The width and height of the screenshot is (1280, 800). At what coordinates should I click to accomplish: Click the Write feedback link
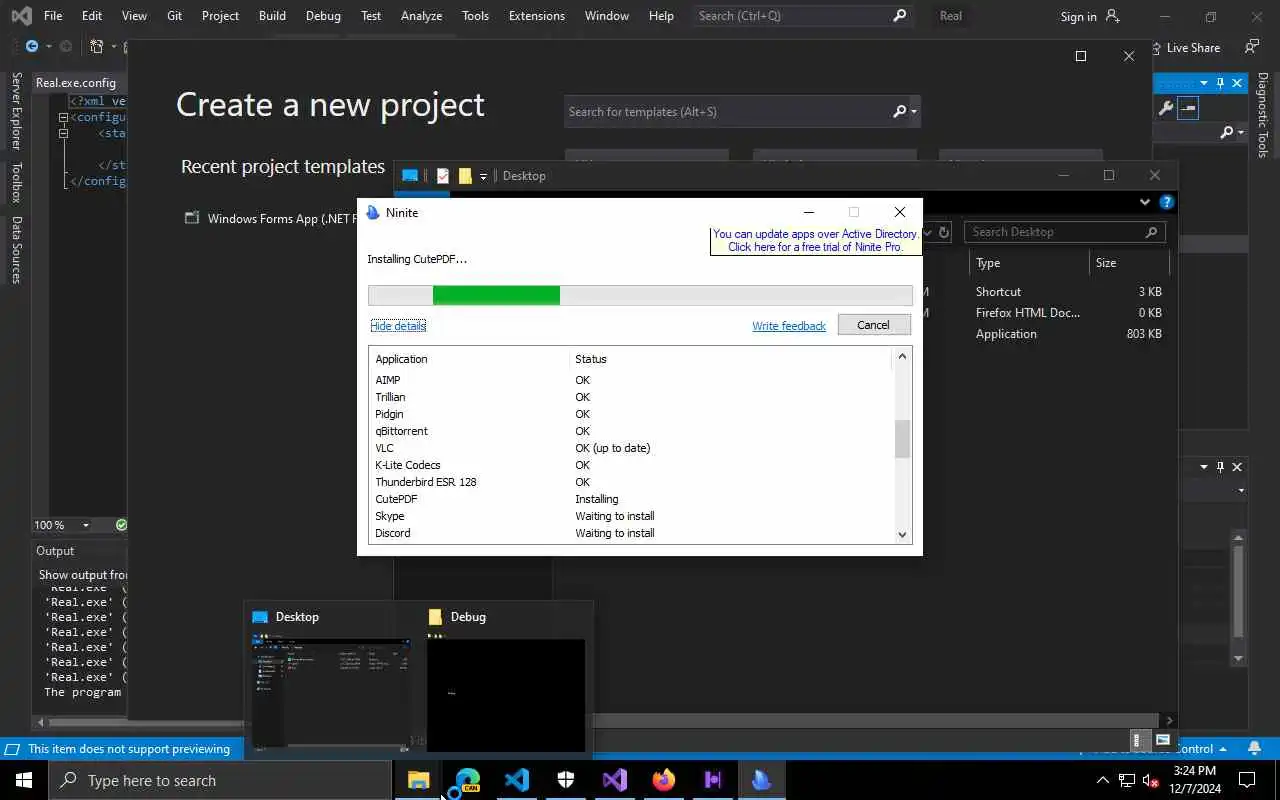[789, 326]
